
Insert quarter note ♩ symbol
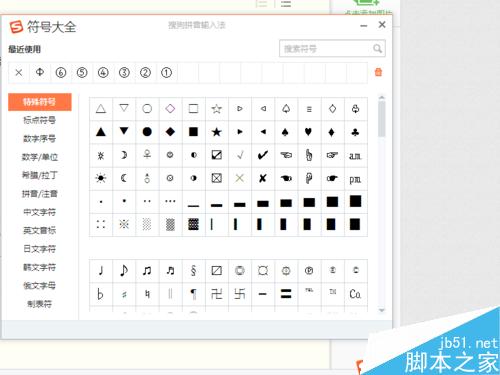tap(101, 271)
